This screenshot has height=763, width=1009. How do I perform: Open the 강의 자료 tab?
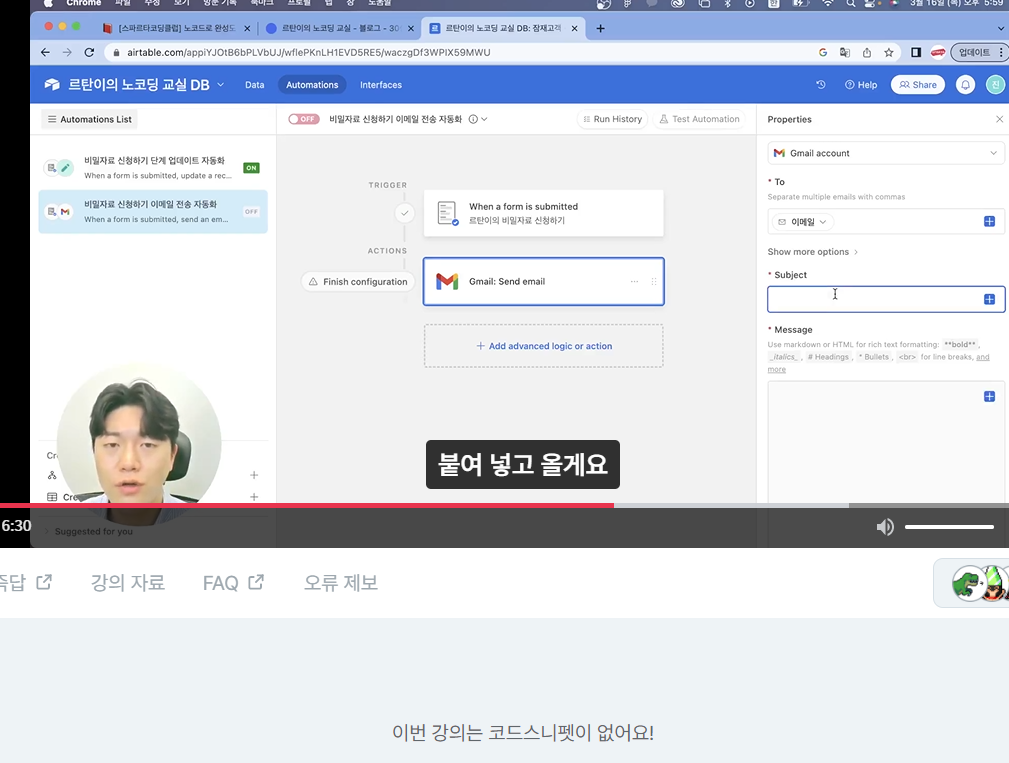point(127,583)
